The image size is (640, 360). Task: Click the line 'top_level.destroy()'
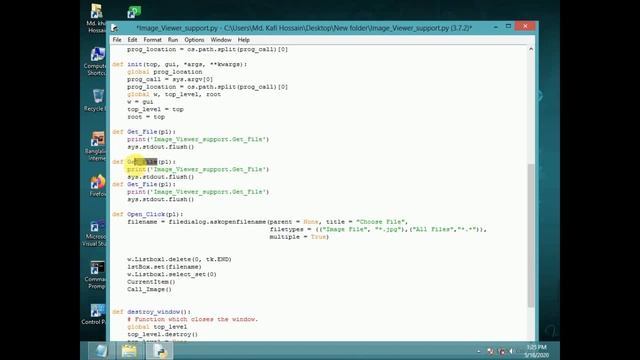tap(162, 334)
